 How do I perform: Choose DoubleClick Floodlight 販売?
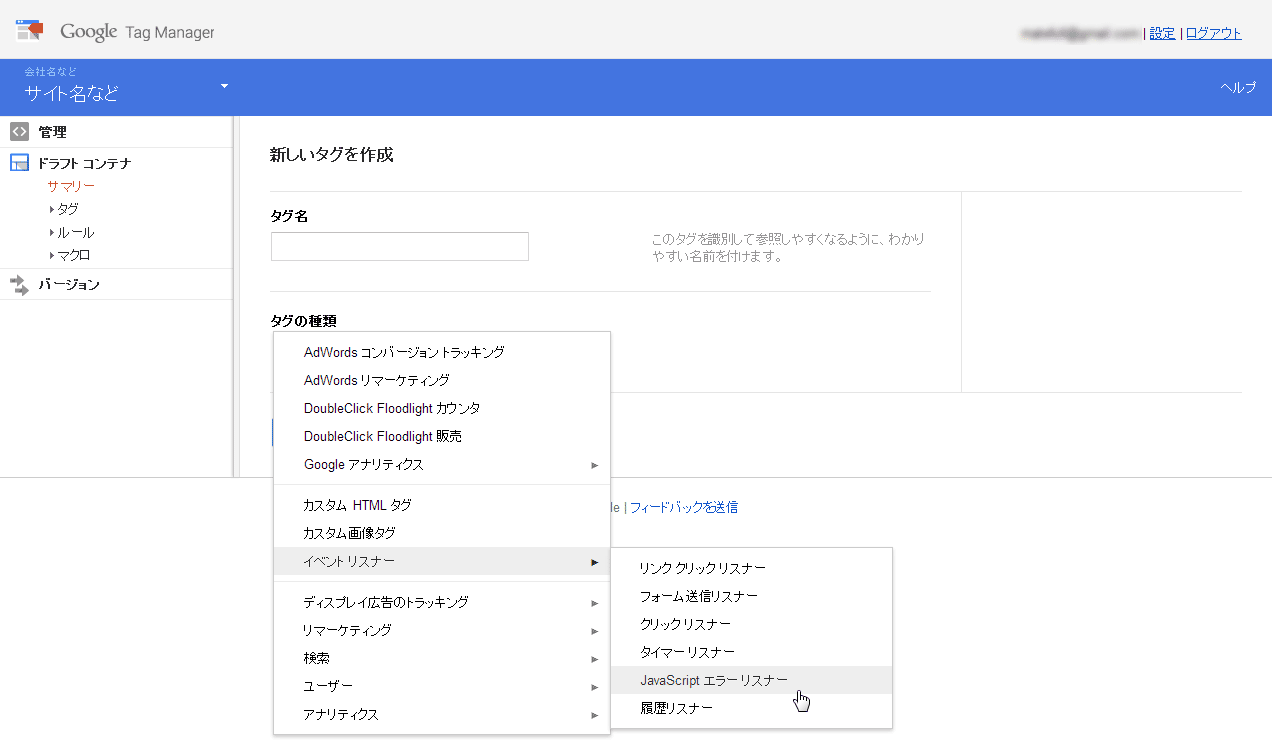441,436
